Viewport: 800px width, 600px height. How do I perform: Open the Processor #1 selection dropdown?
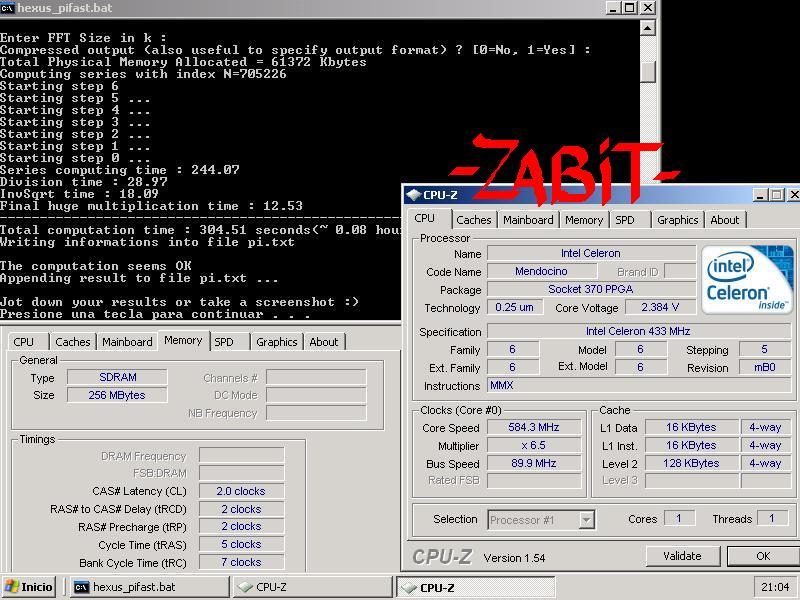(x=586, y=520)
